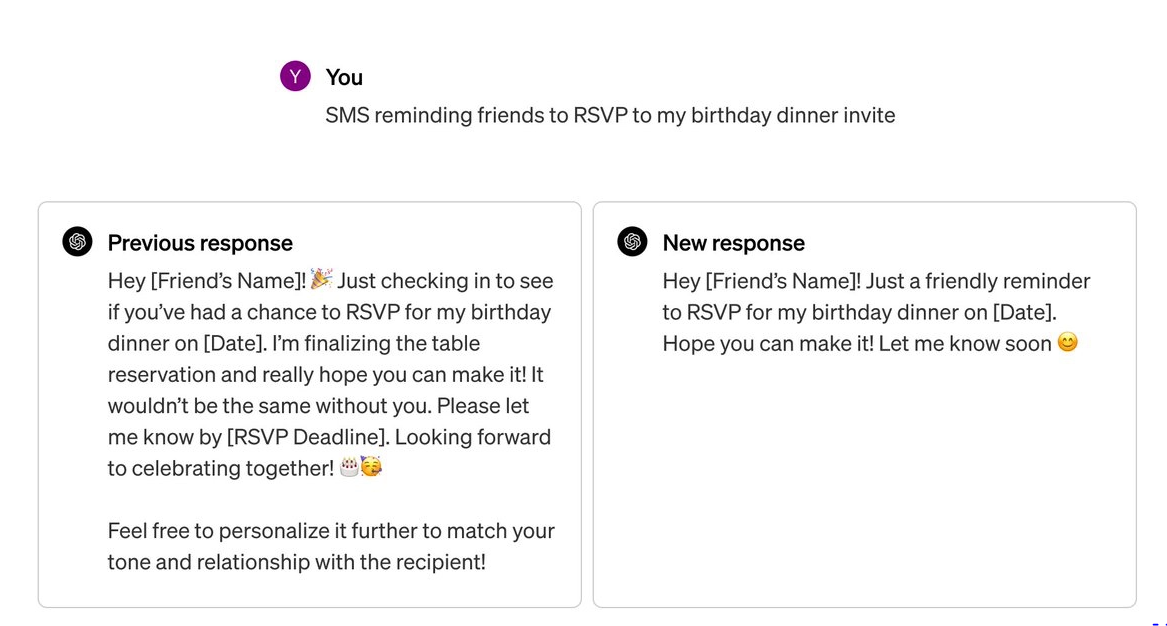The image size is (1167, 626).
Task: Click the party face emoji
Action: click(x=371, y=467)
